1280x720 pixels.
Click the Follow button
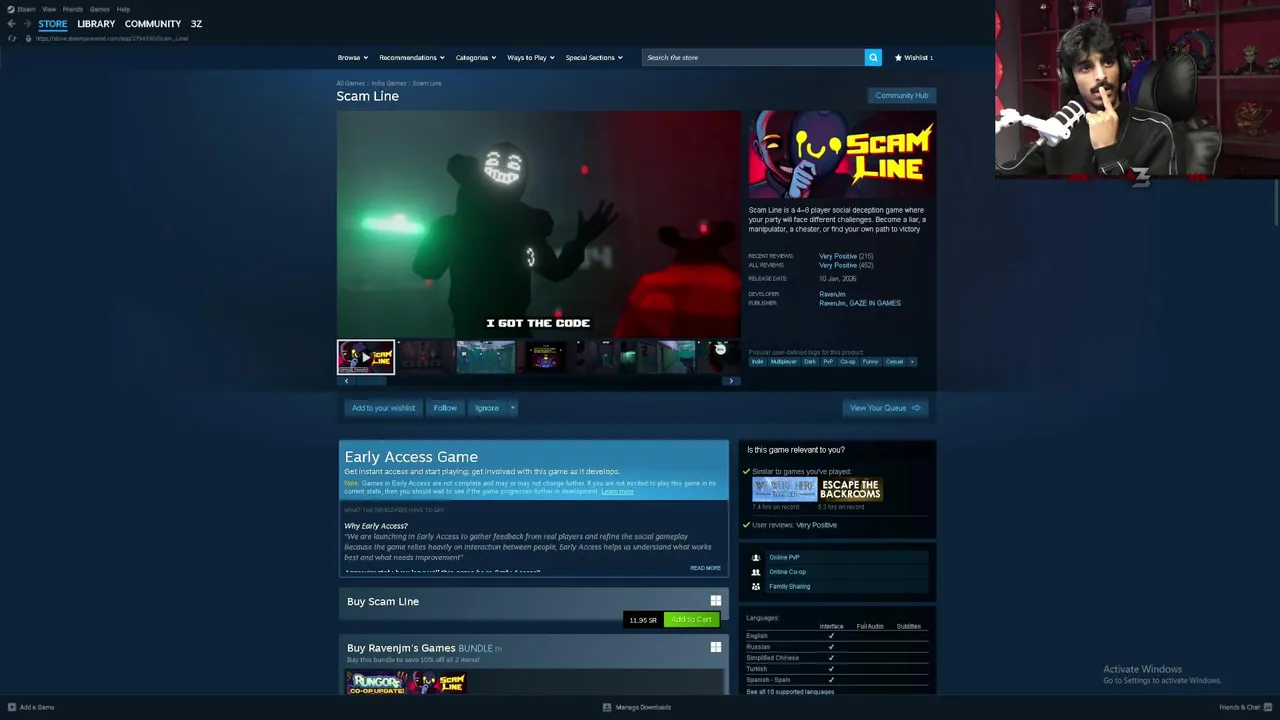[x=445, y=408]
